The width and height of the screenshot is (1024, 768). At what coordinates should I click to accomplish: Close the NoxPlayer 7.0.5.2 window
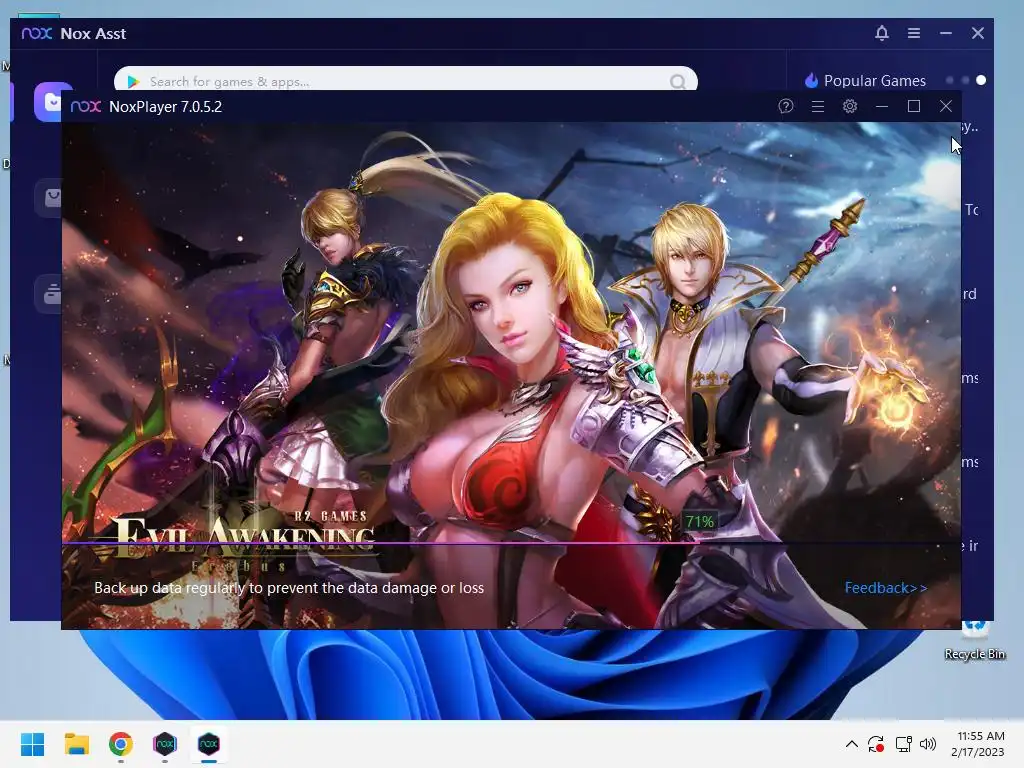coord(946,106)
